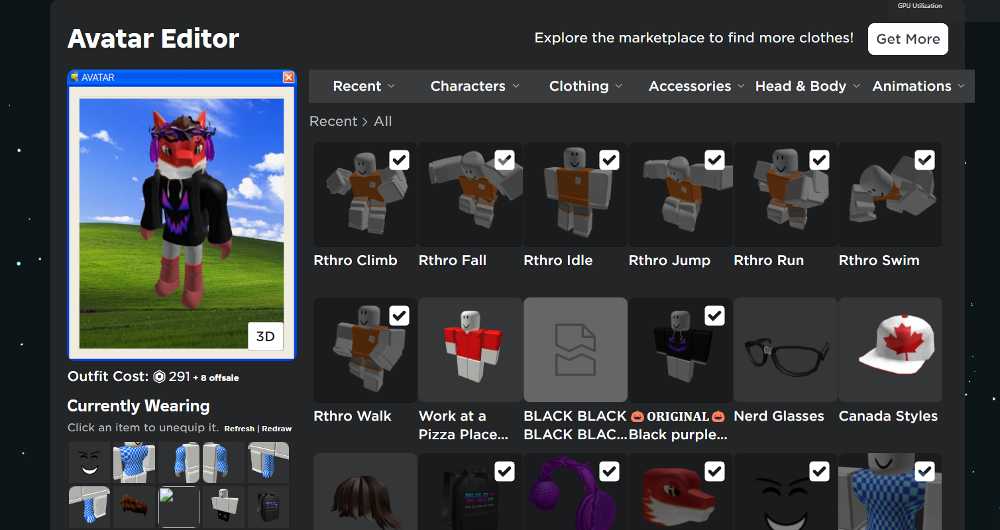Unequip the smiling face in Currently Wearing
The image size is (1000, 530).
click(x=89, y=462)
